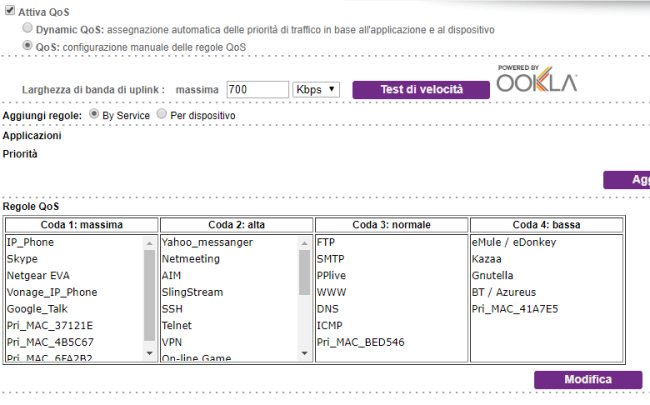The image size is (650, 405).
Task: Choose By Service rule option
Action: coord(94,114)
